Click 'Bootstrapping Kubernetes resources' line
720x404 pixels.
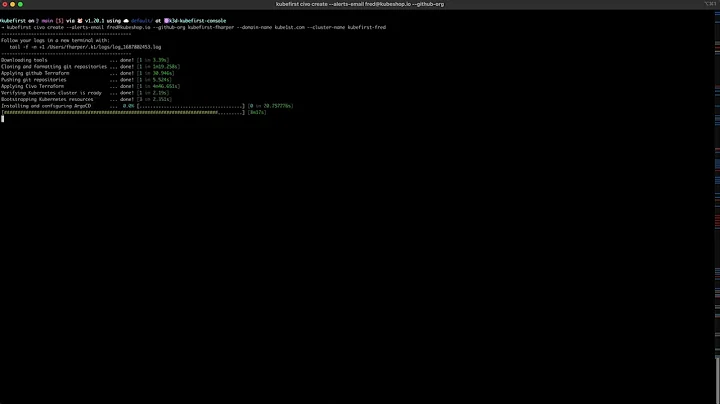tap(86, 99)
